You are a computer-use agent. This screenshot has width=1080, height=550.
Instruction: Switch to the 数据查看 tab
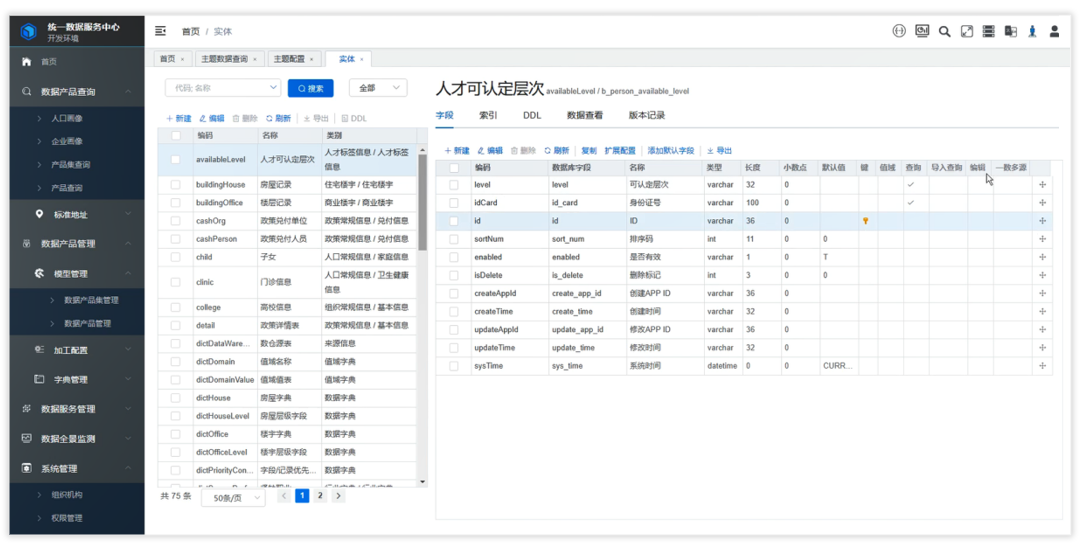coord(585,116)
